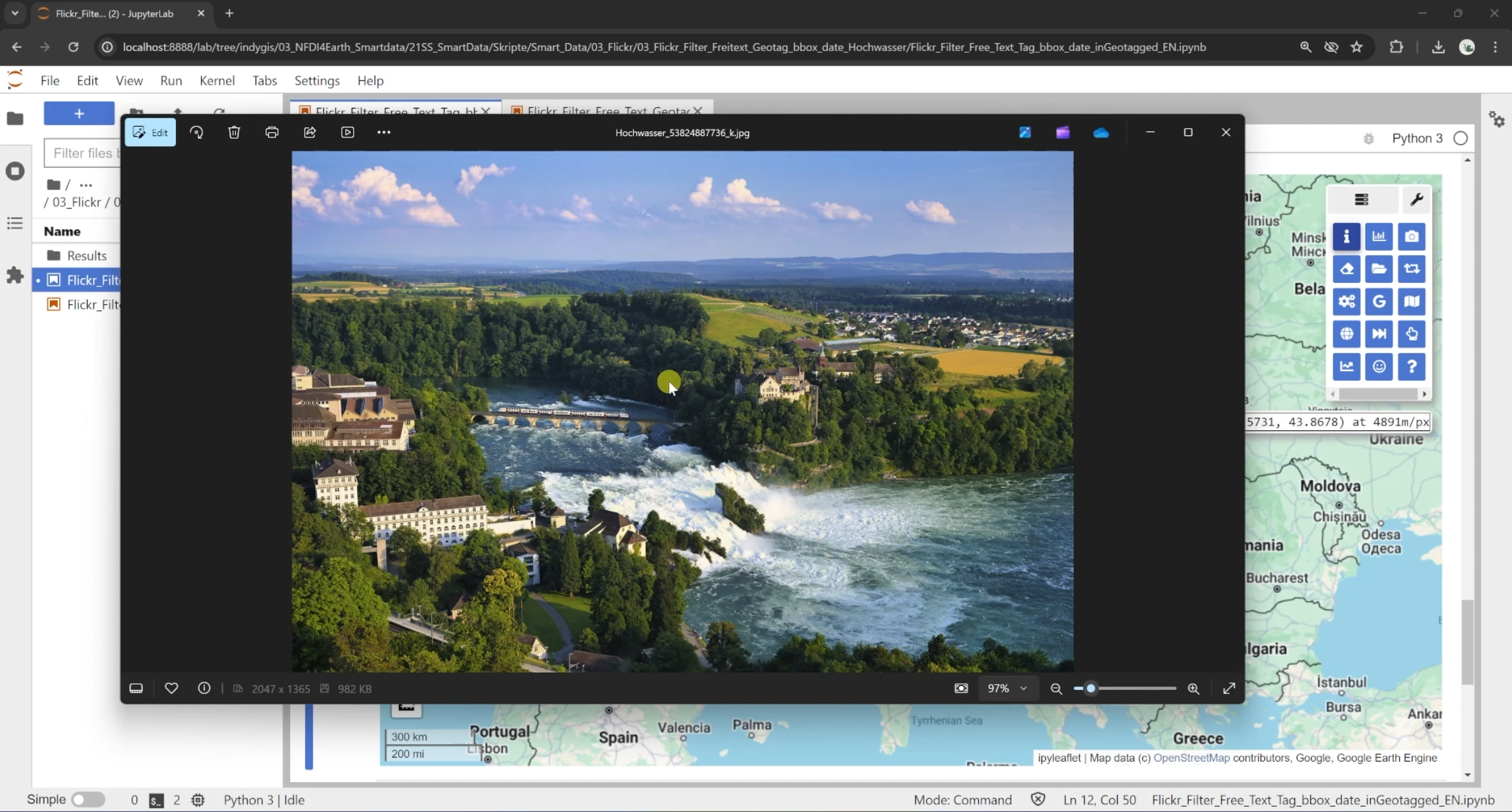Toggle the geemap layers panel button
Image resolution: width=1512 pixels, height=812 pixels.
(1361, 200)
